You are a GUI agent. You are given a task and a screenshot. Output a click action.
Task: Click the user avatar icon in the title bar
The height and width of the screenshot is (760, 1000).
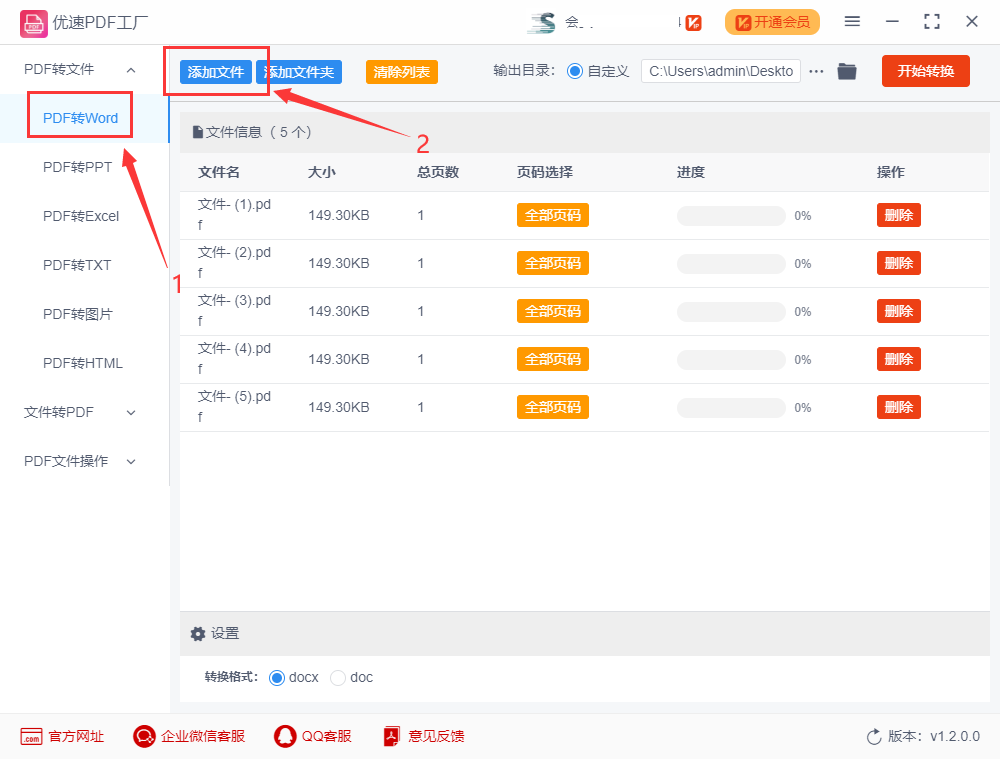[541, 22]
